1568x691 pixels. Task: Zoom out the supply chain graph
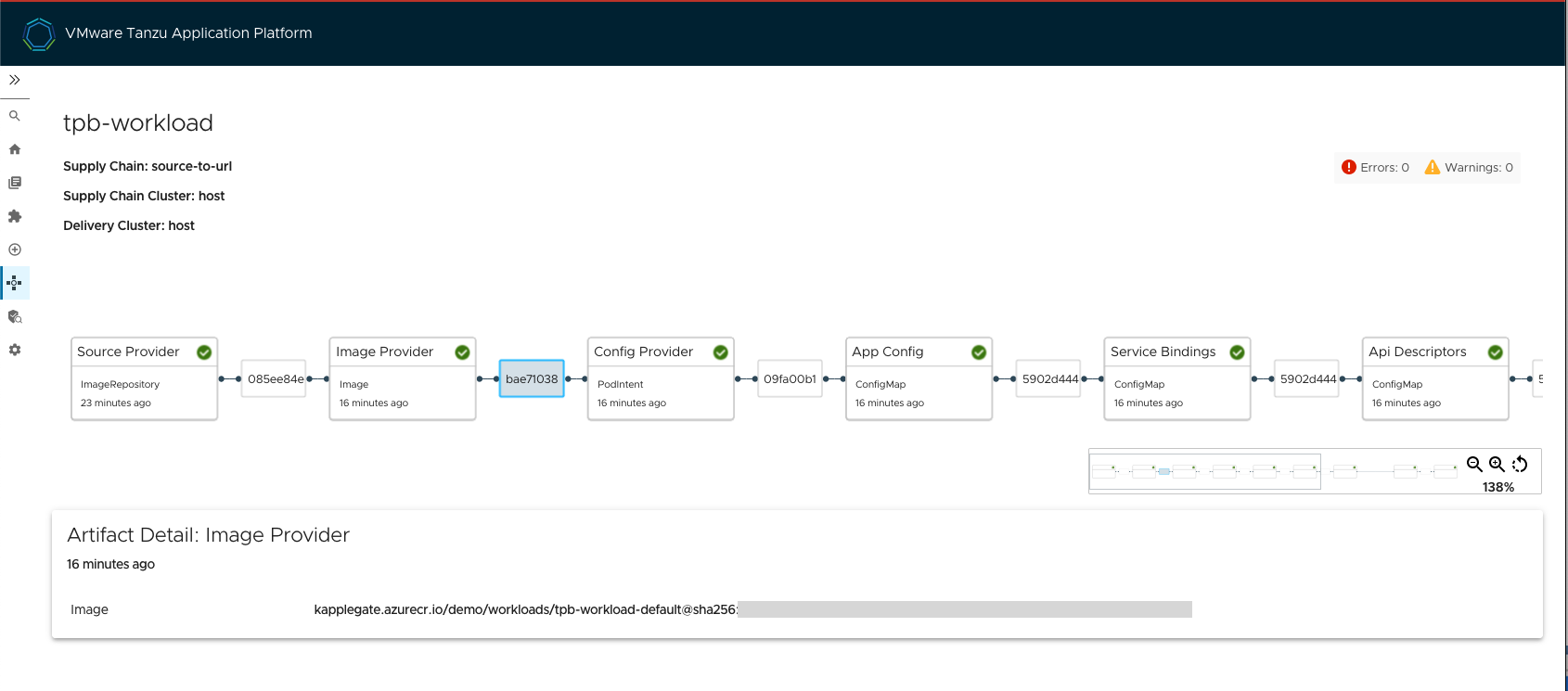click(x=1474, y=465)
